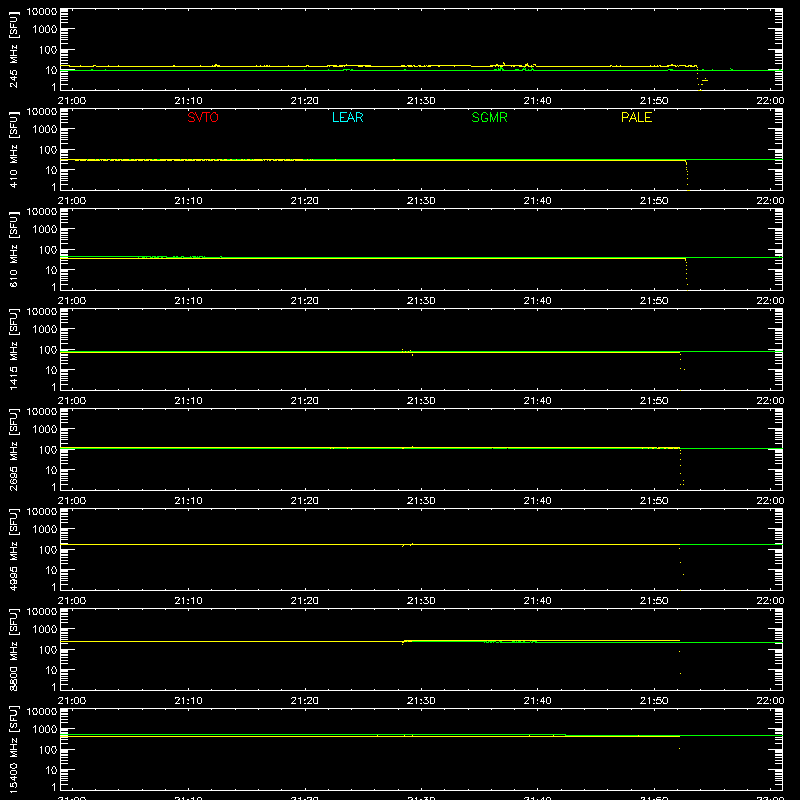Click 21:00 time label below 610 MHz plot

72,301
